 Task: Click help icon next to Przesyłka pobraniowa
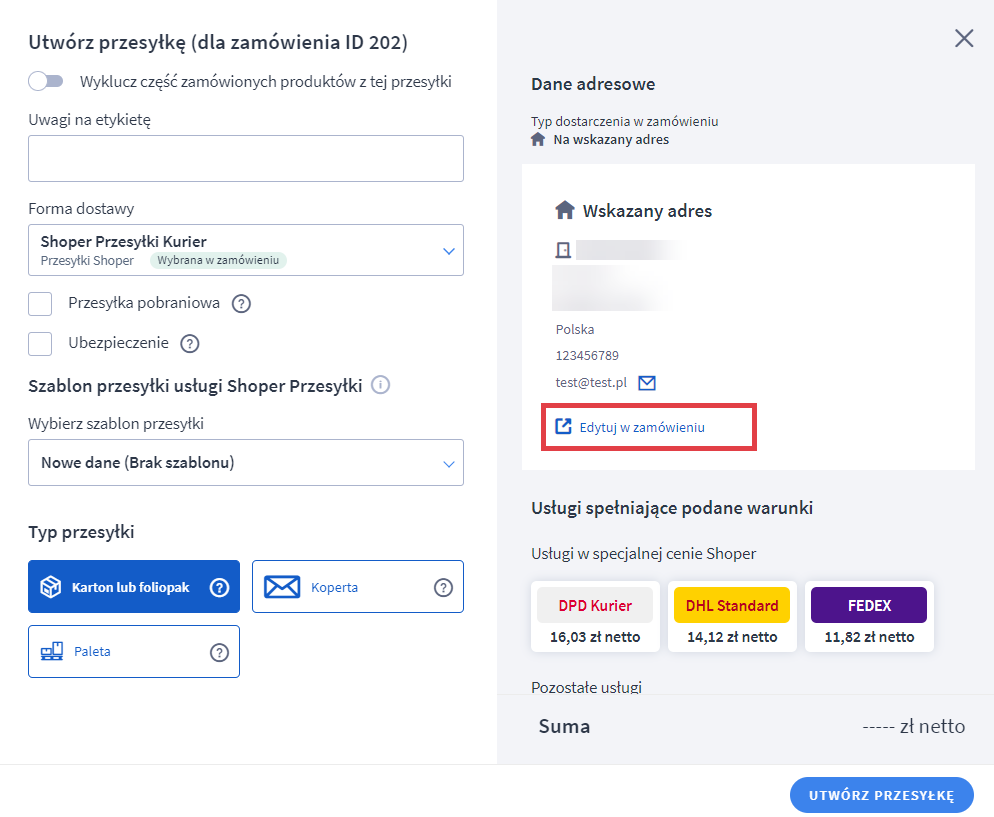click(241, 304)
